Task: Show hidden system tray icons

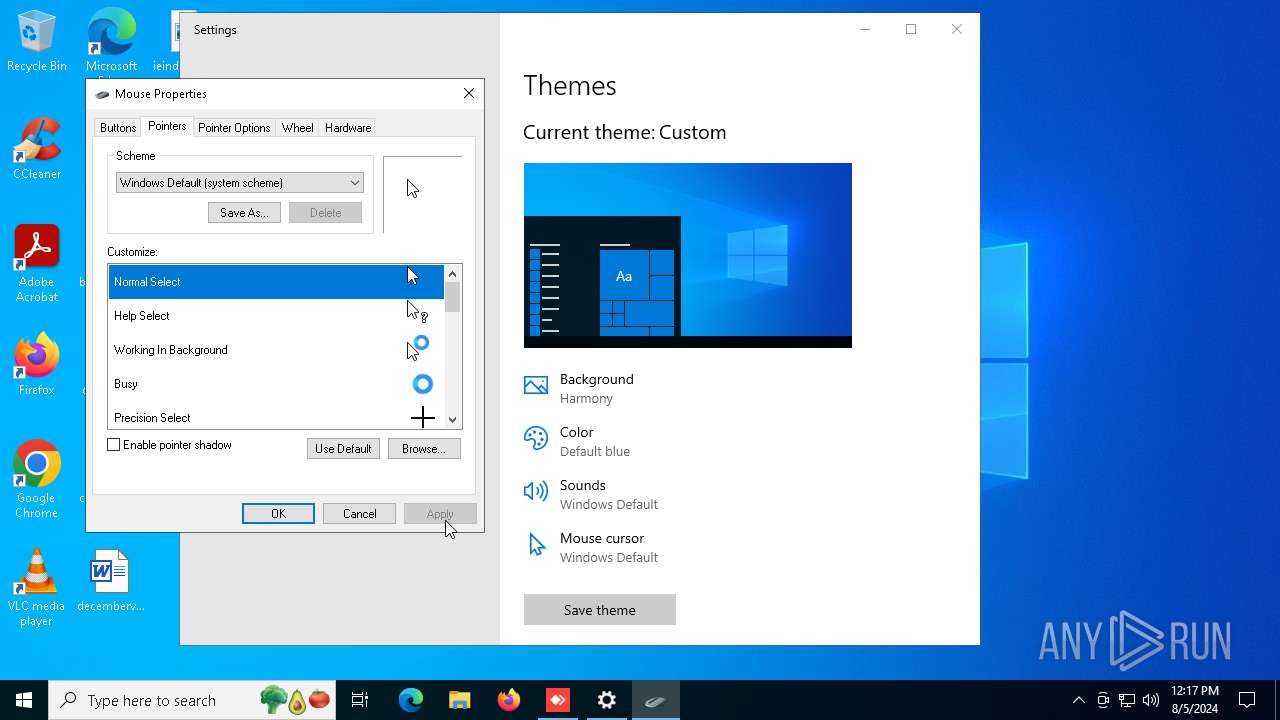Action: [1078, 700]
